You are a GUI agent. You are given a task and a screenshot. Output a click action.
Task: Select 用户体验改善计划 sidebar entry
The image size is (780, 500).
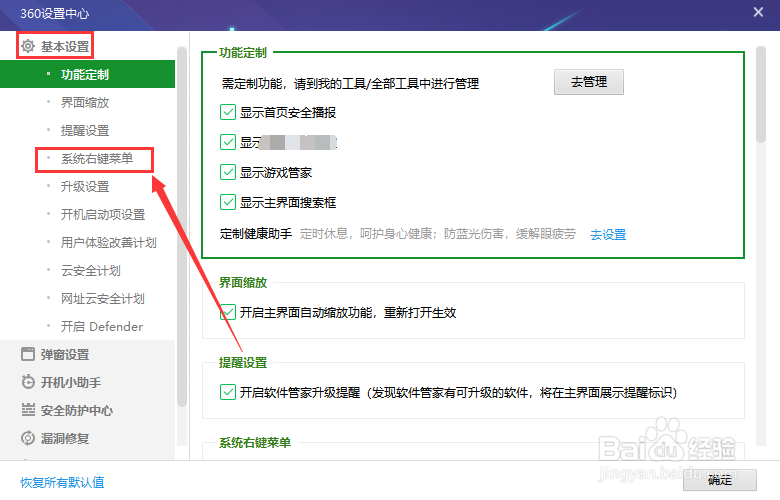click(x=108, y=242)
